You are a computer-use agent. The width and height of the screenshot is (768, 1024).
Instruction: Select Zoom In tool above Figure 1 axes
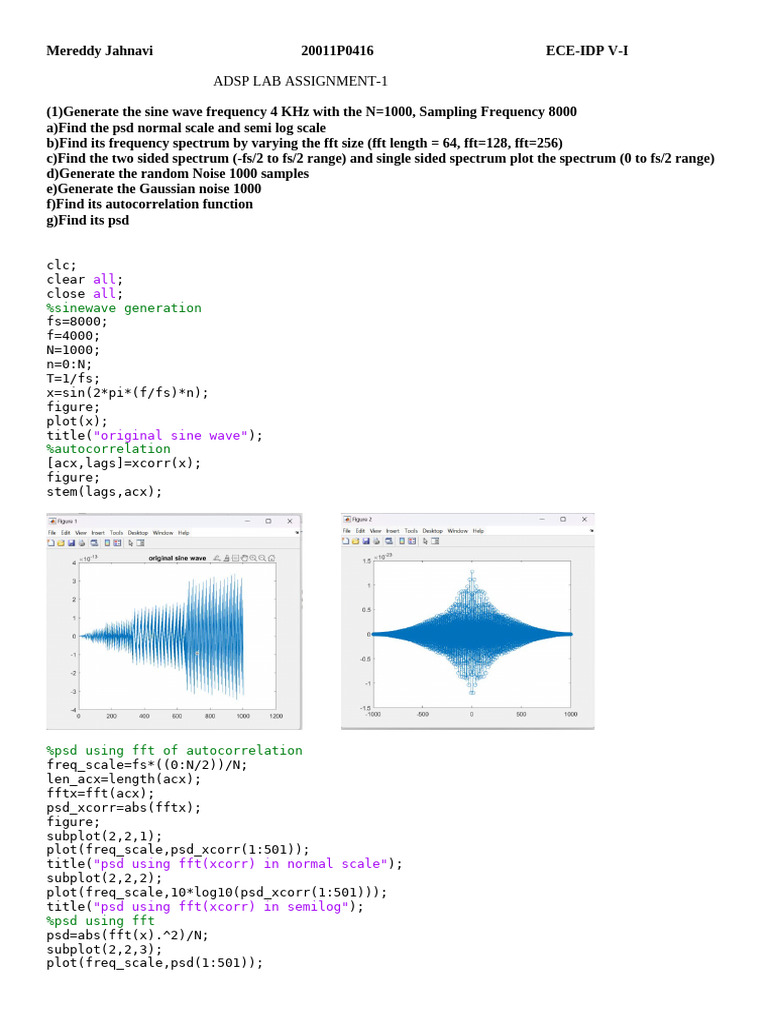click(x=253, y=558)
